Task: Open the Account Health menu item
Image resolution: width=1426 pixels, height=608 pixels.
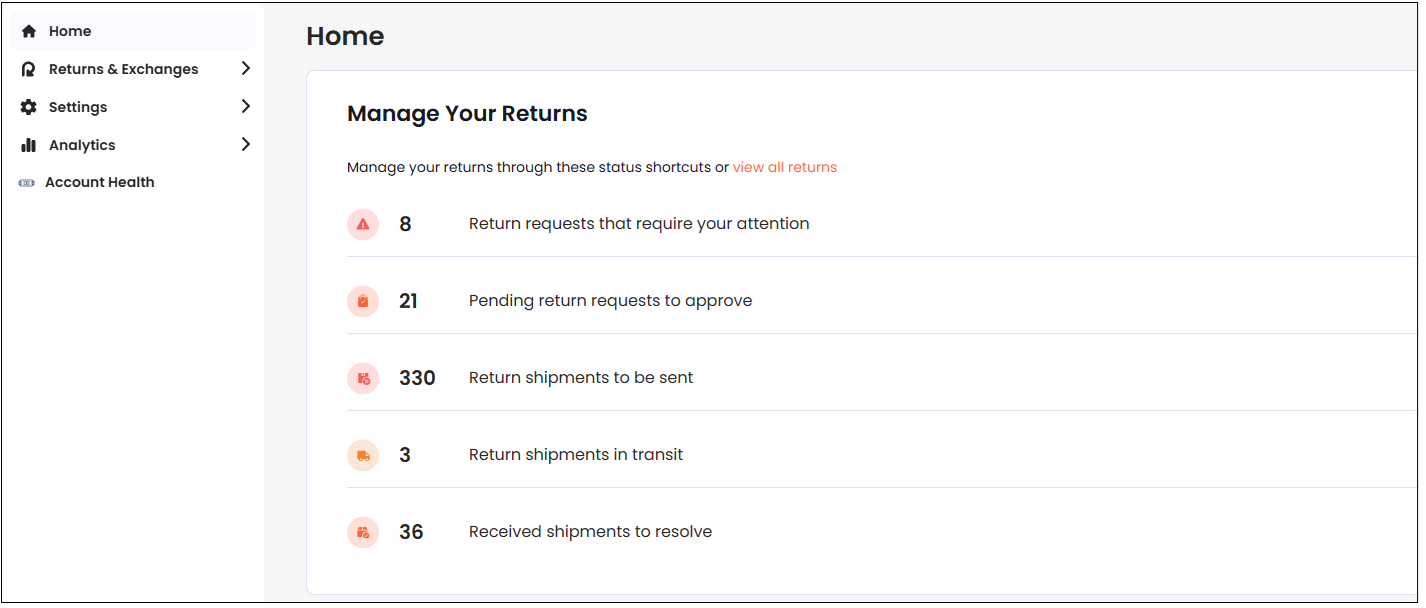Action: click(x=99, y=183)
